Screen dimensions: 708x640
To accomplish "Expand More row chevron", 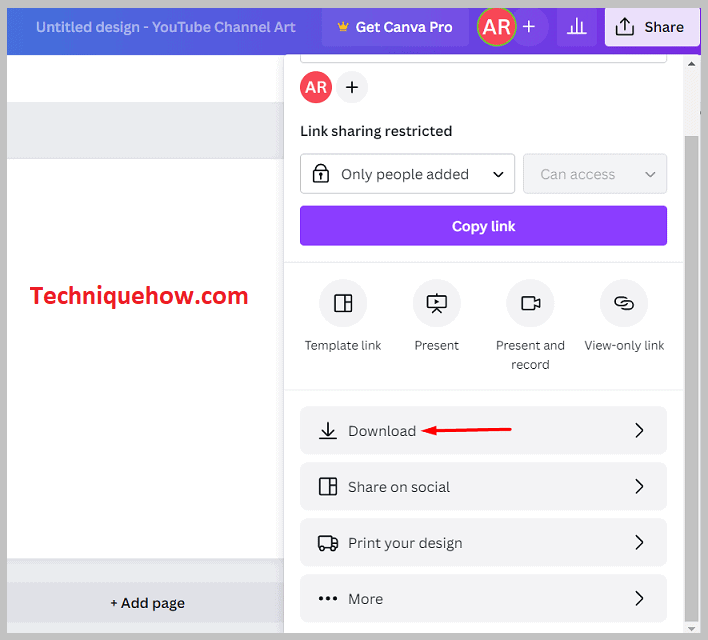I will click(639, 598).
